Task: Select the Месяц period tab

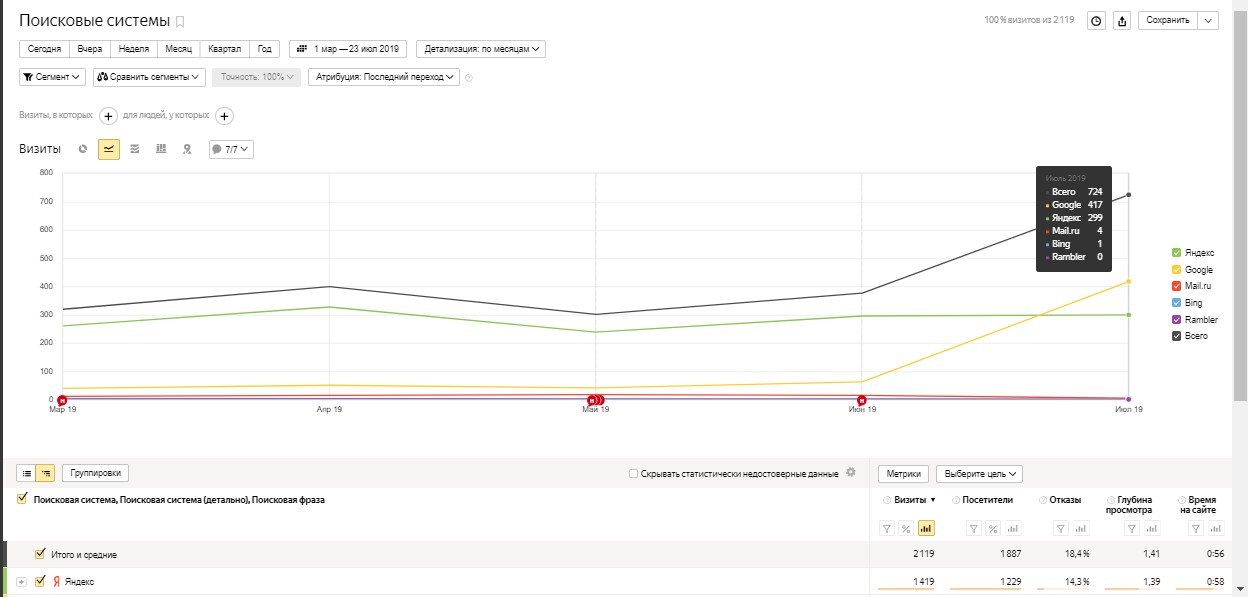Action: [179, 48]
